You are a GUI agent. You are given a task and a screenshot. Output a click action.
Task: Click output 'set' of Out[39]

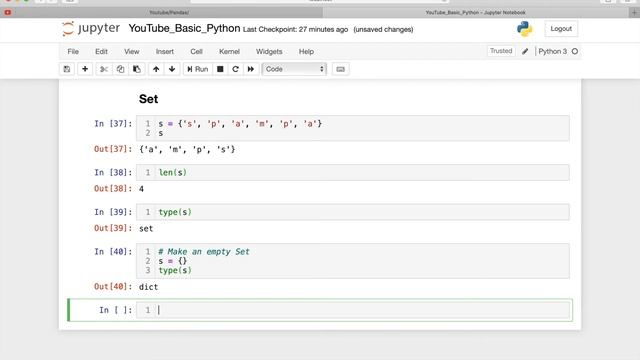146,229
